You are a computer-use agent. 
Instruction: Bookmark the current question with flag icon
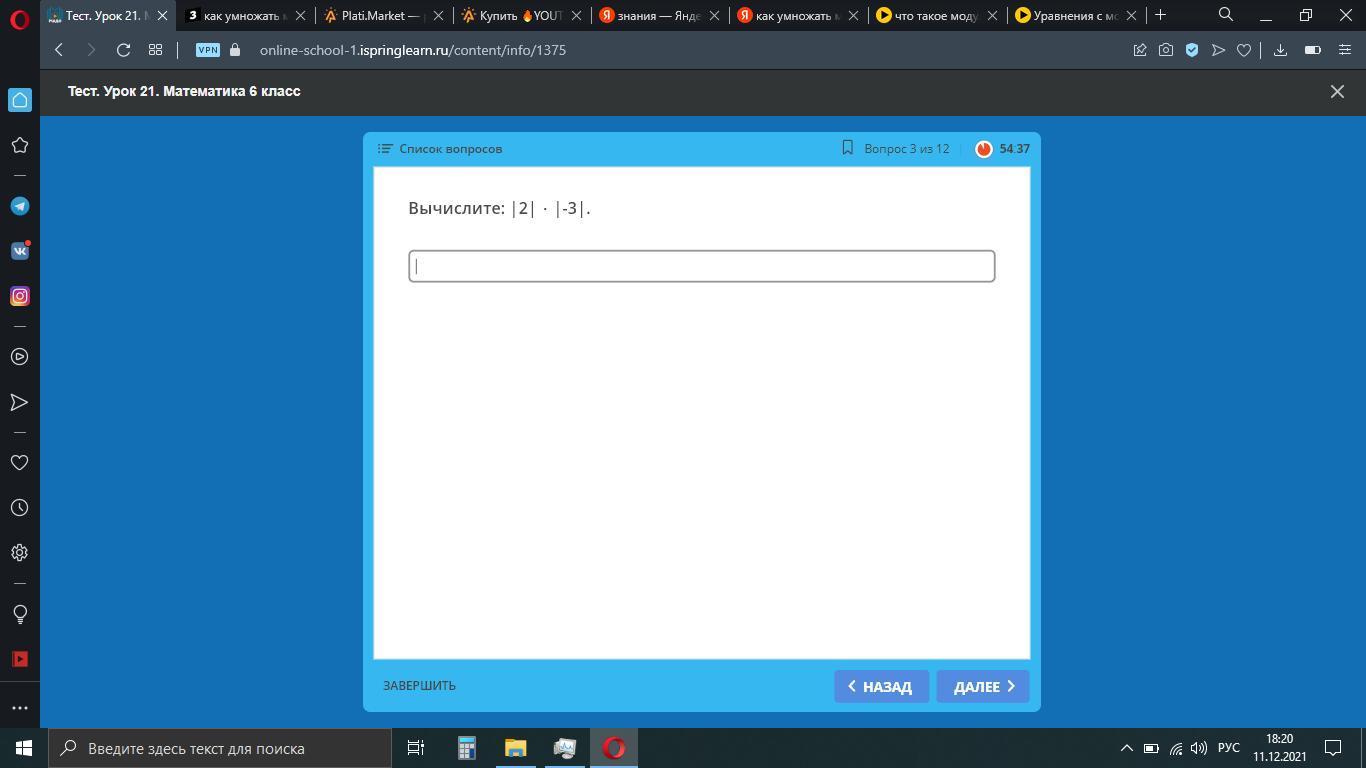[847, 148]
